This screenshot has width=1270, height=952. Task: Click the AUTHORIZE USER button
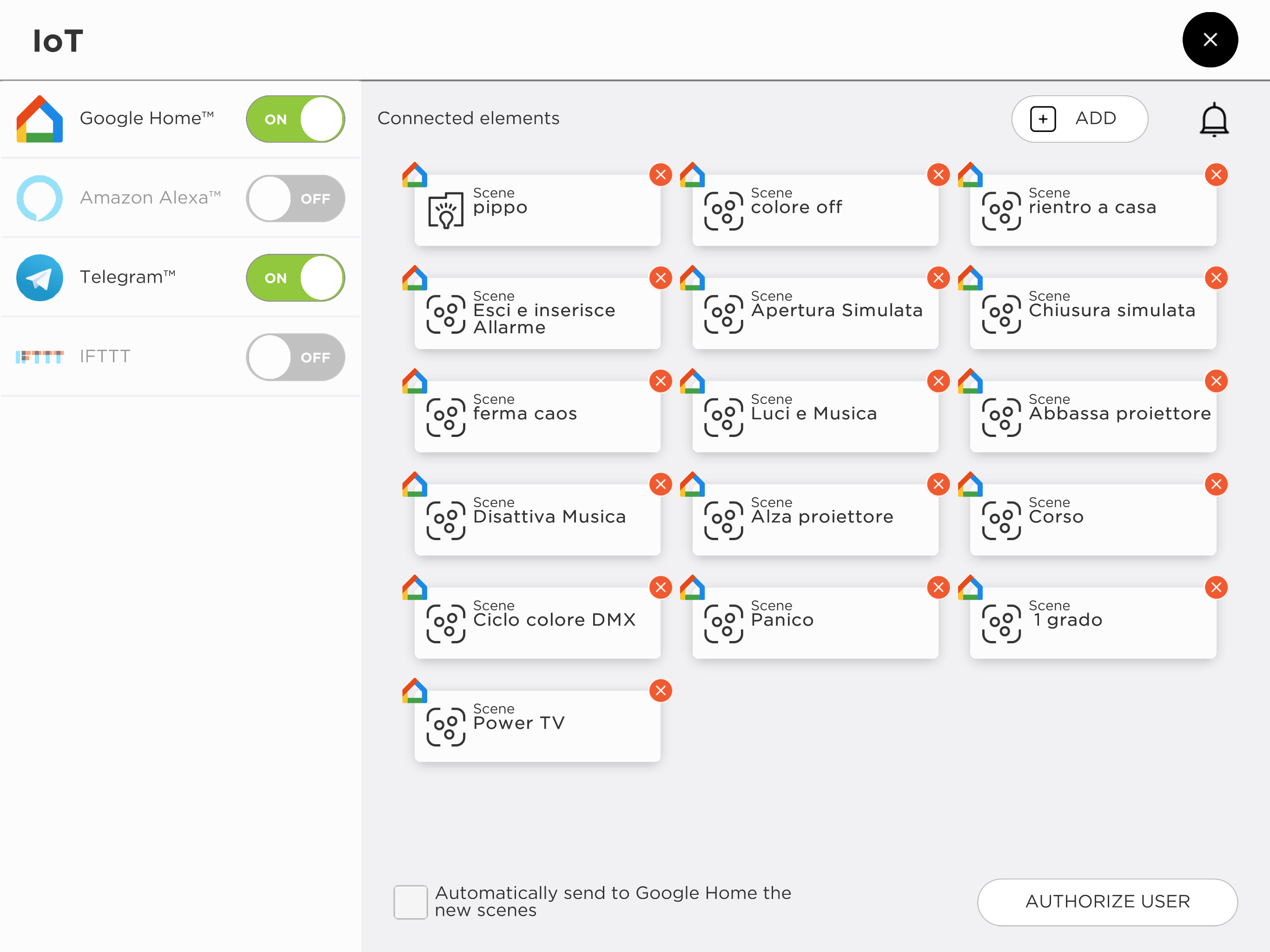point(1107,901)
